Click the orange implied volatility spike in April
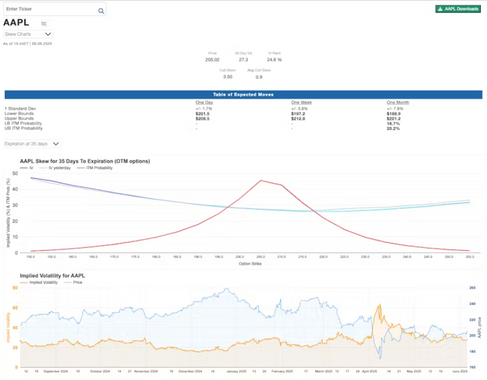 coord(379,305)
